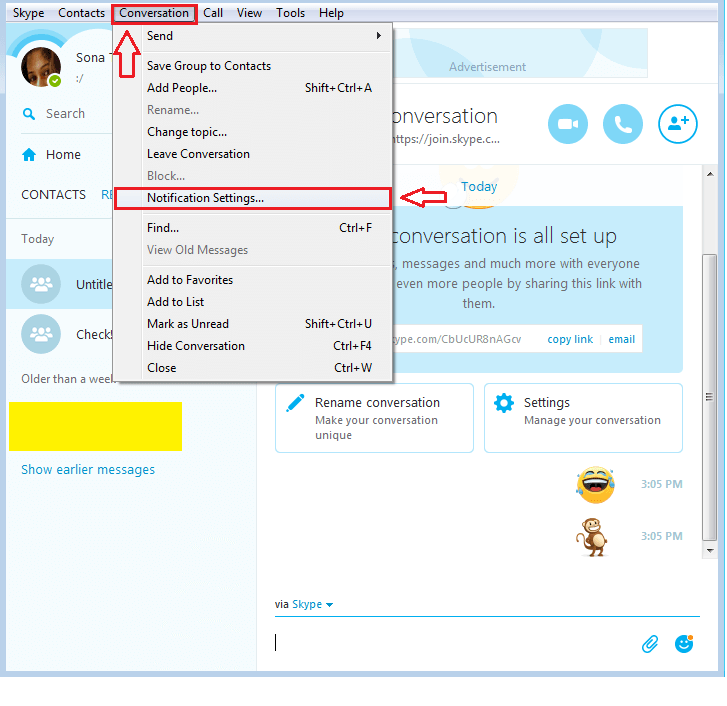The height and width of the screenshot is (706, 727).
Task: Select Close menu entry
Action: (253, 368)
